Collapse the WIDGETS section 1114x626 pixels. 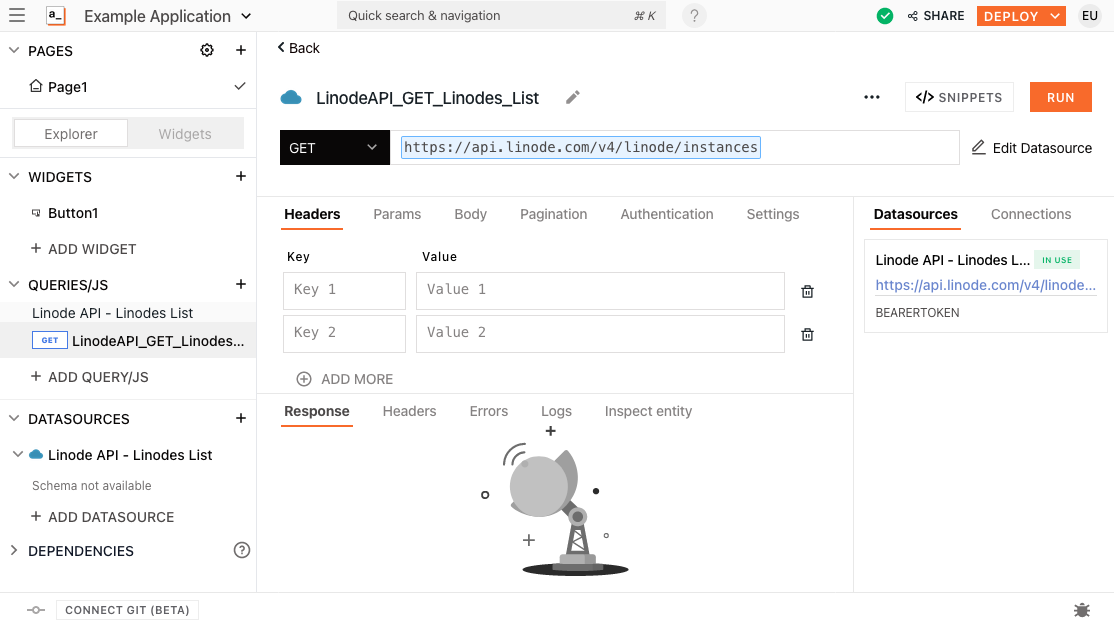coord(14,177)
